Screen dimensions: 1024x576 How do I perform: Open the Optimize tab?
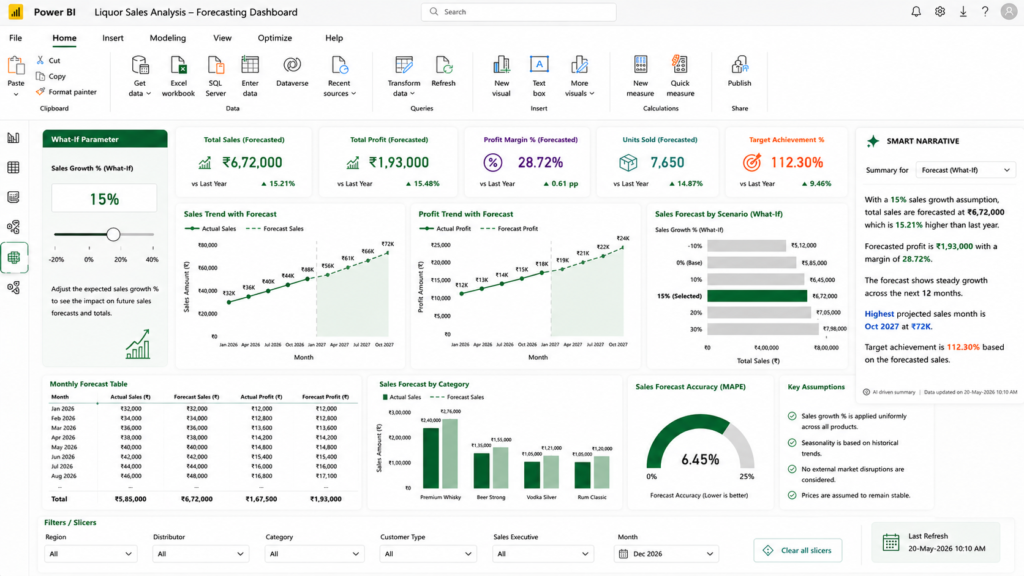click(274, 38)
